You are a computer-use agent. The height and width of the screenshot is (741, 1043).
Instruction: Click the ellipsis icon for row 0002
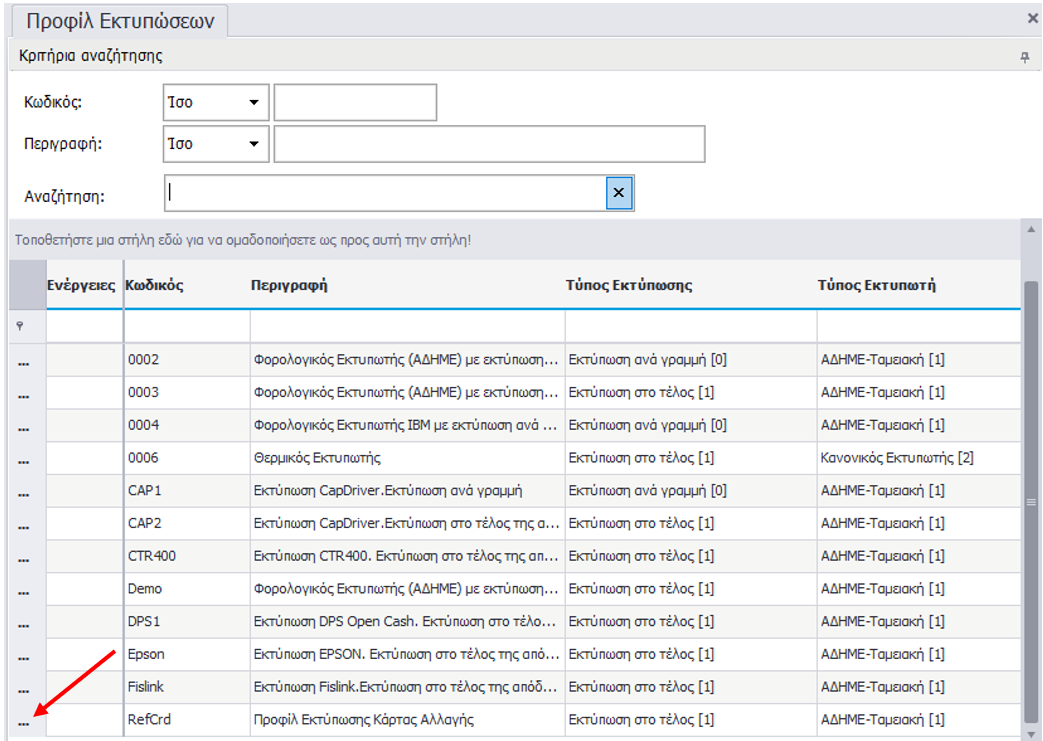pyautogui.click(x=23, y=363)
